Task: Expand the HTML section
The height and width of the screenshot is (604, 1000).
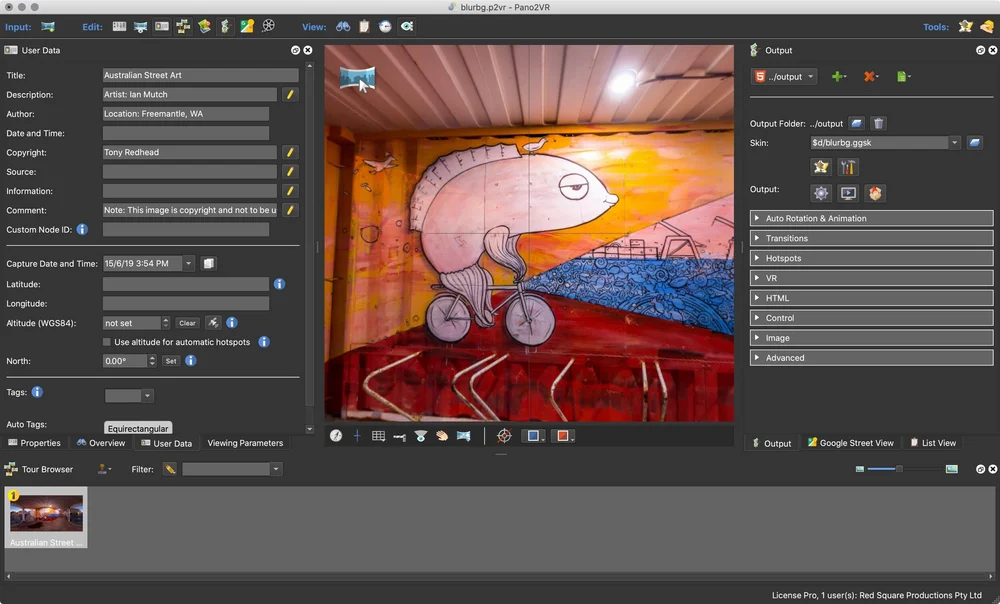Action: tap(871, 298)
